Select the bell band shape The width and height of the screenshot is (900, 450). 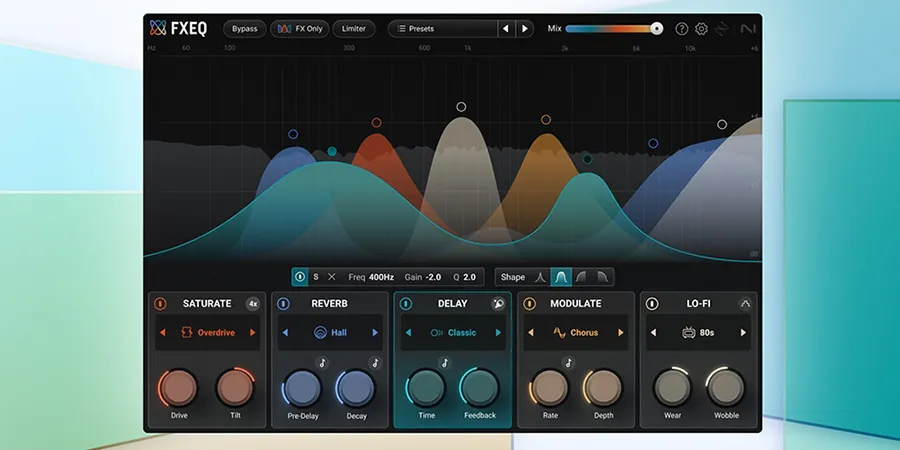point(561,277)
